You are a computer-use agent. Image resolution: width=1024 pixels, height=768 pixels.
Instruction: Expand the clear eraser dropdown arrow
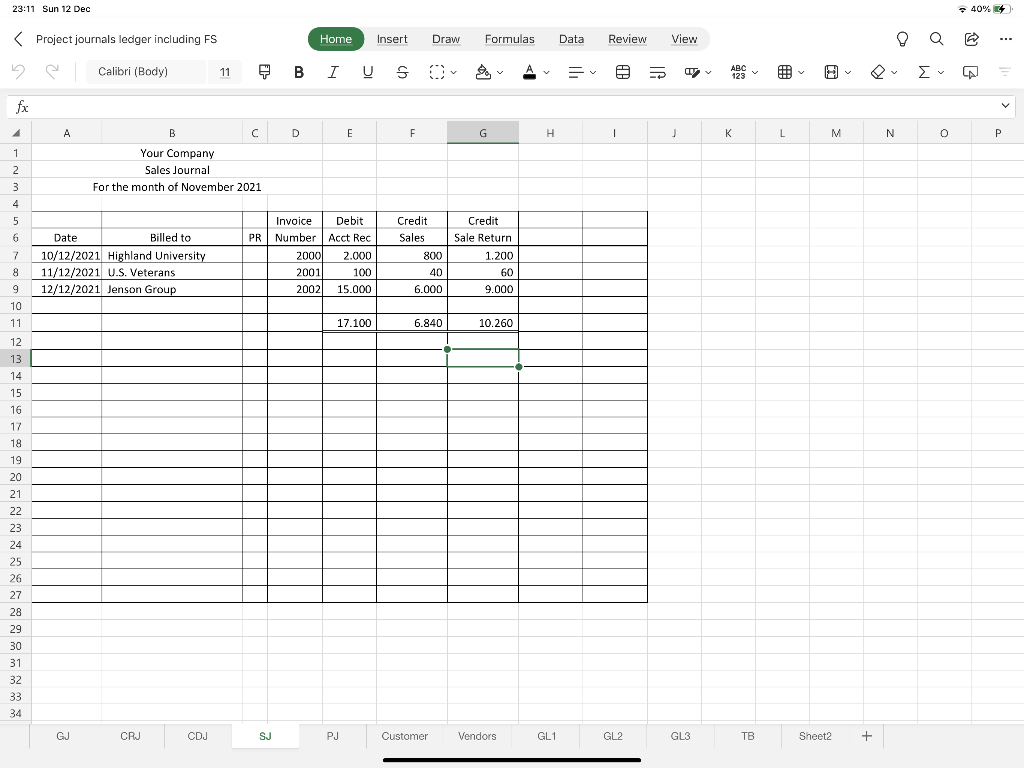coord(894,72)
